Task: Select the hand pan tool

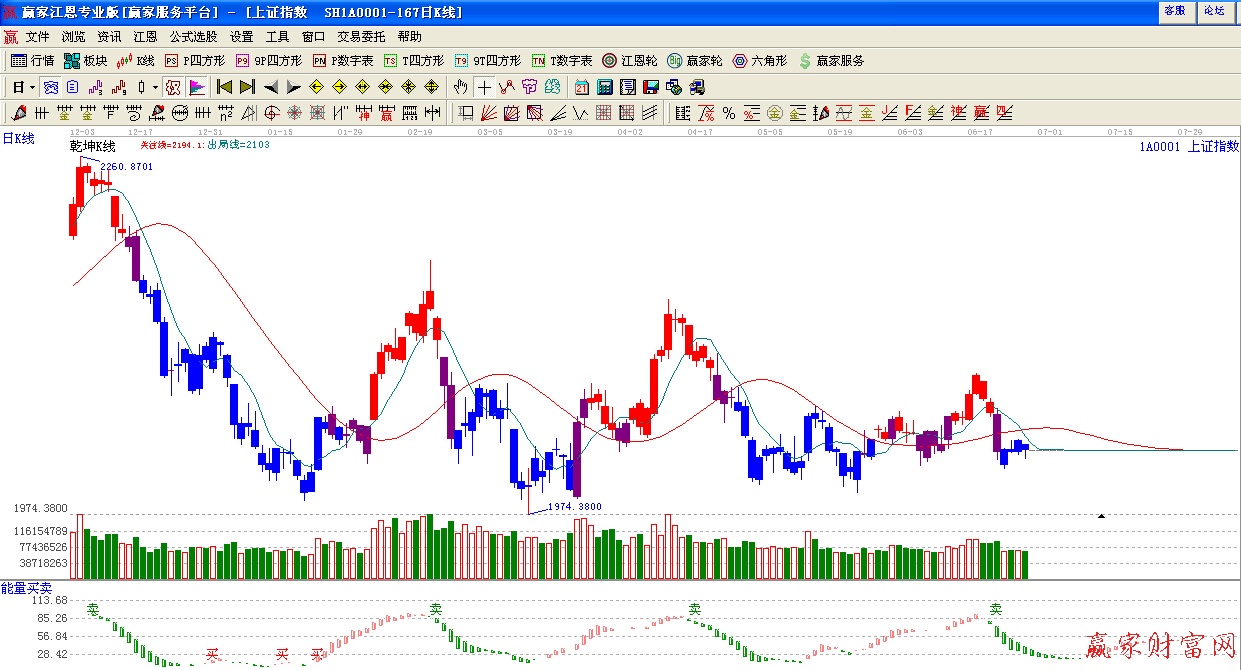Action: click(x=460, y=87)
